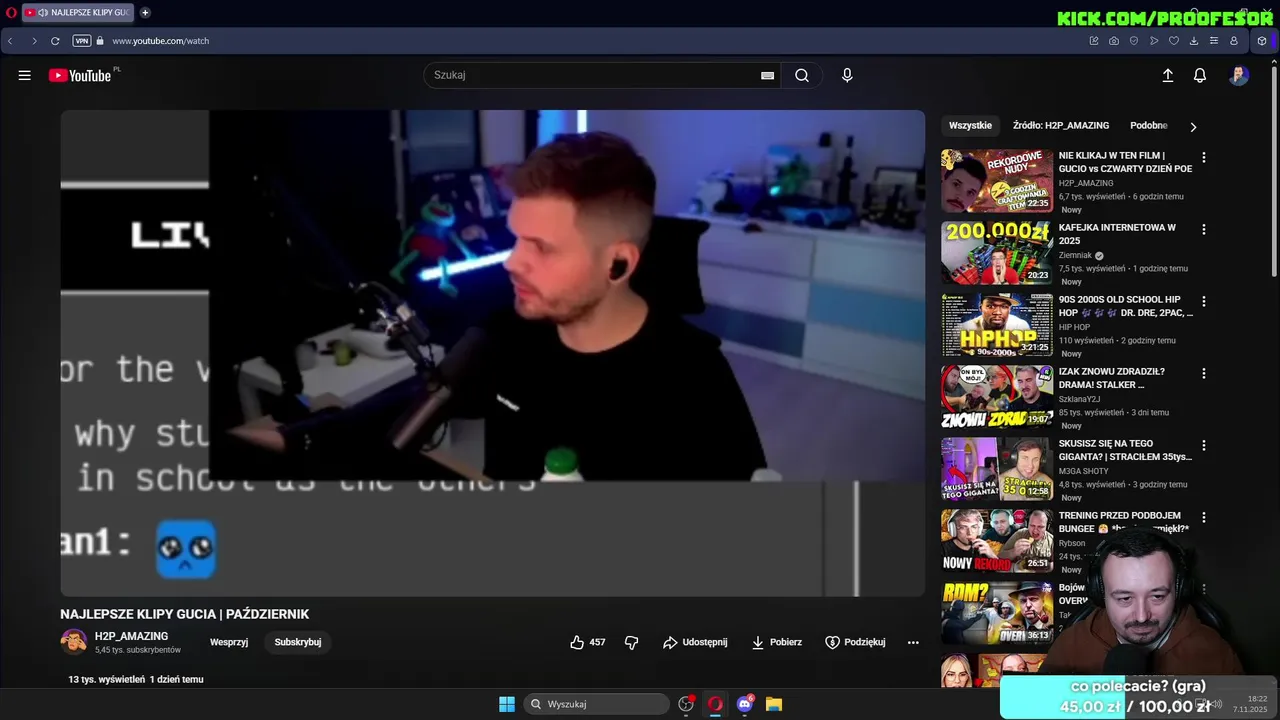Play the 90S 2000S OLD SCHOOL HIP HOP thumbnail
Screen dimensions: 1280x720
point(996,325)
